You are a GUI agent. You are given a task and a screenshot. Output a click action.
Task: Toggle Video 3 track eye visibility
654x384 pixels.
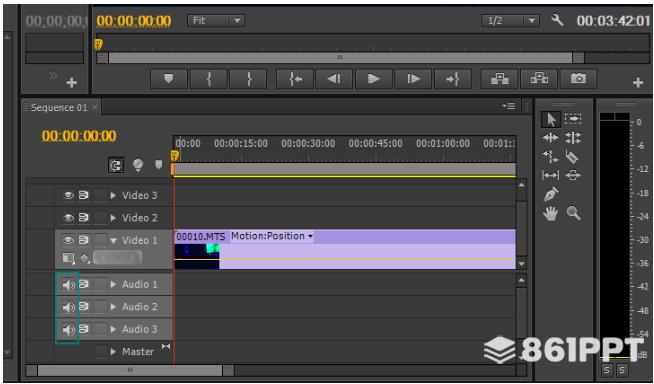pos(68,195)
